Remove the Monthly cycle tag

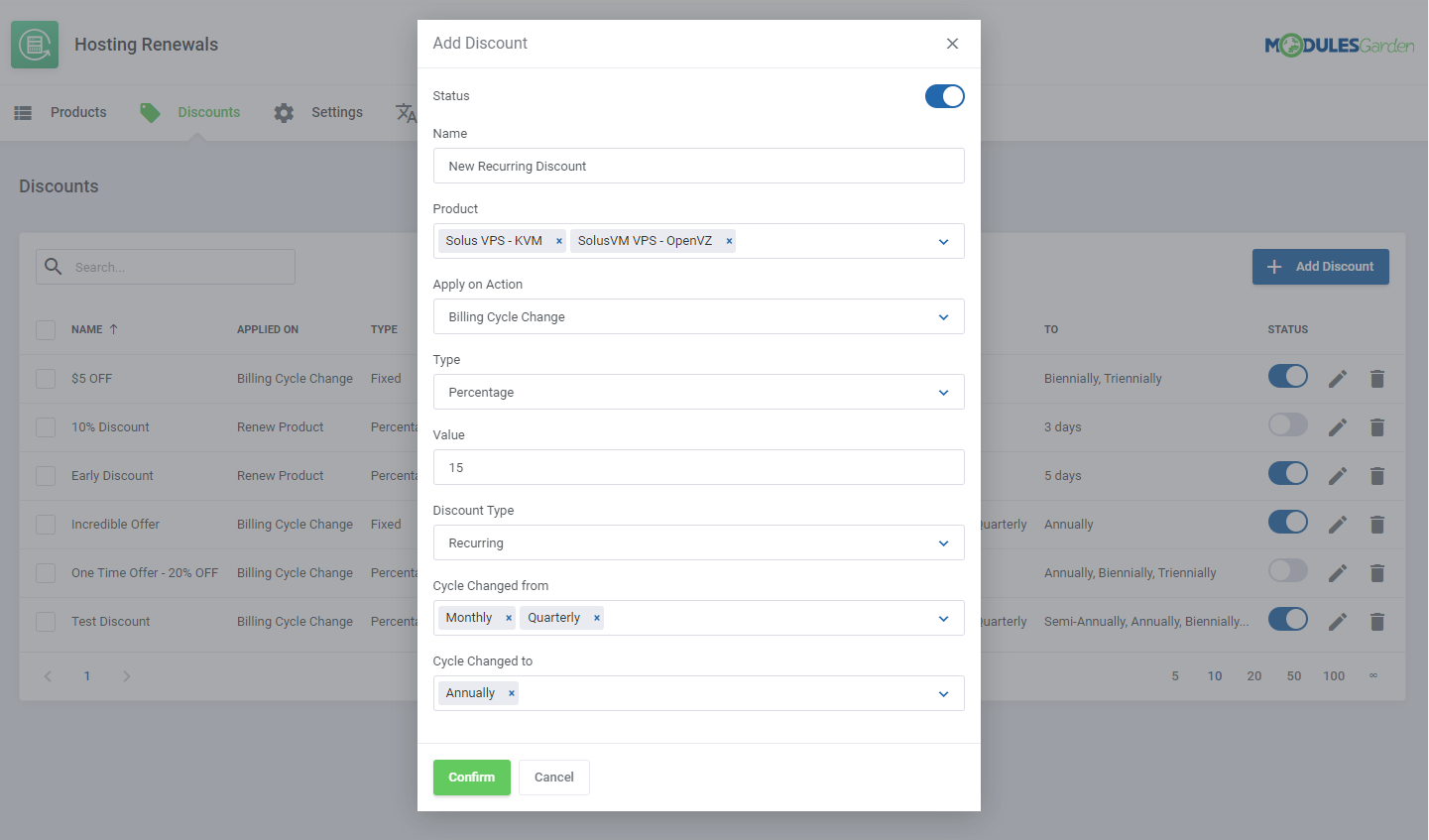pos(509,618)
